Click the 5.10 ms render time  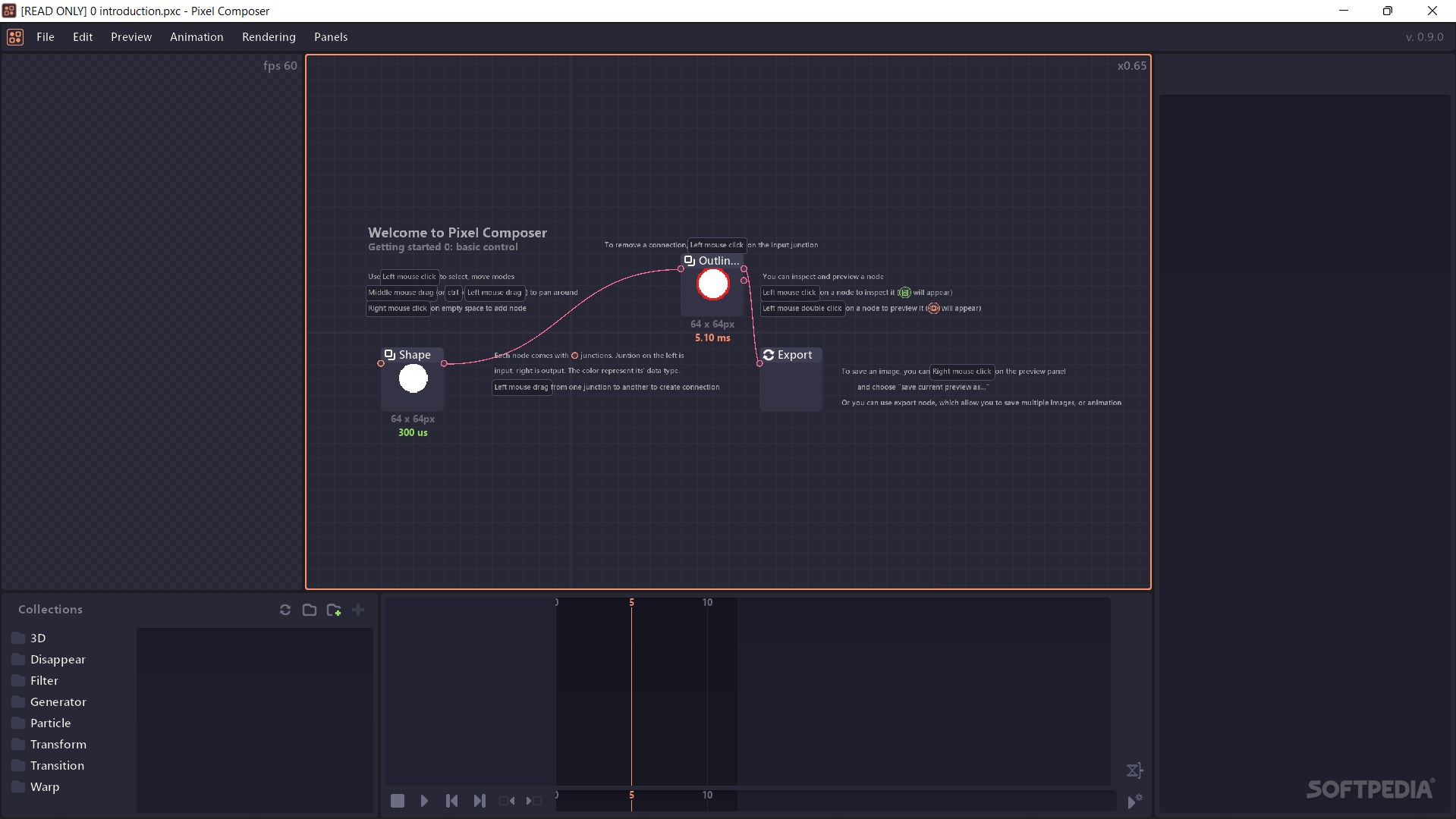(712, 338)
